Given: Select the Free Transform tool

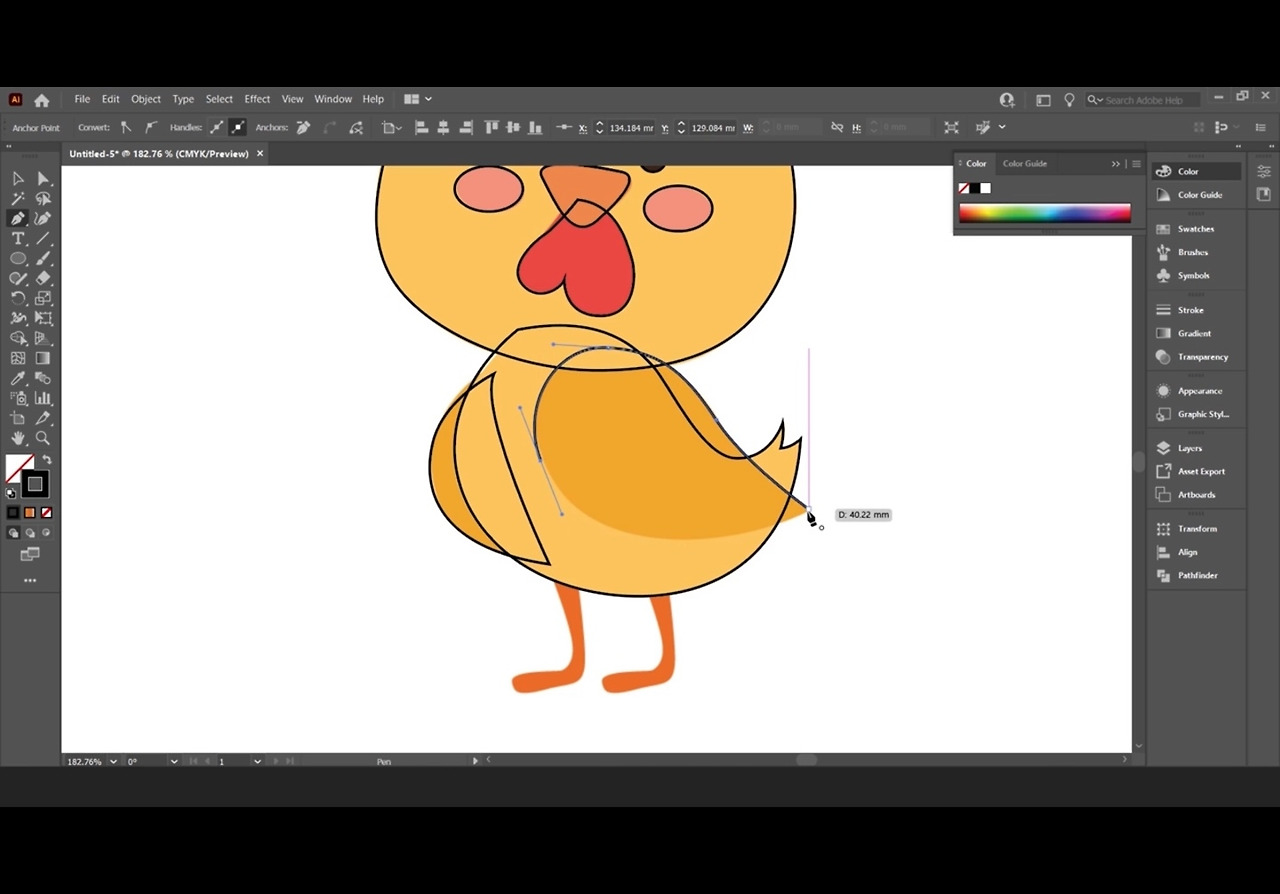Looking at the screenshot, I should tap(43, 318).
